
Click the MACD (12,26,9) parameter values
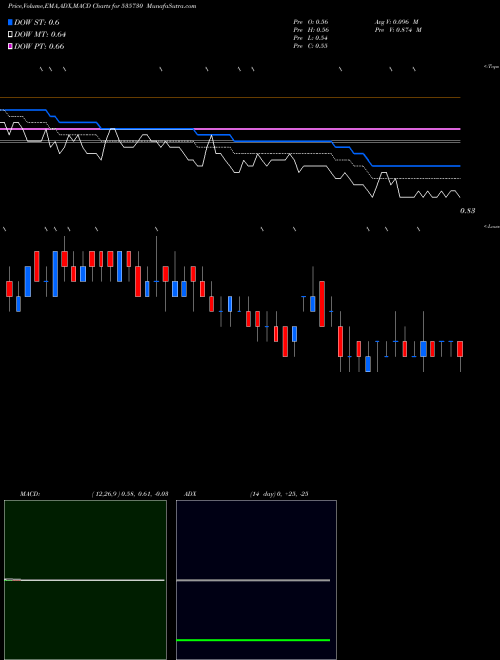point(130,494)
